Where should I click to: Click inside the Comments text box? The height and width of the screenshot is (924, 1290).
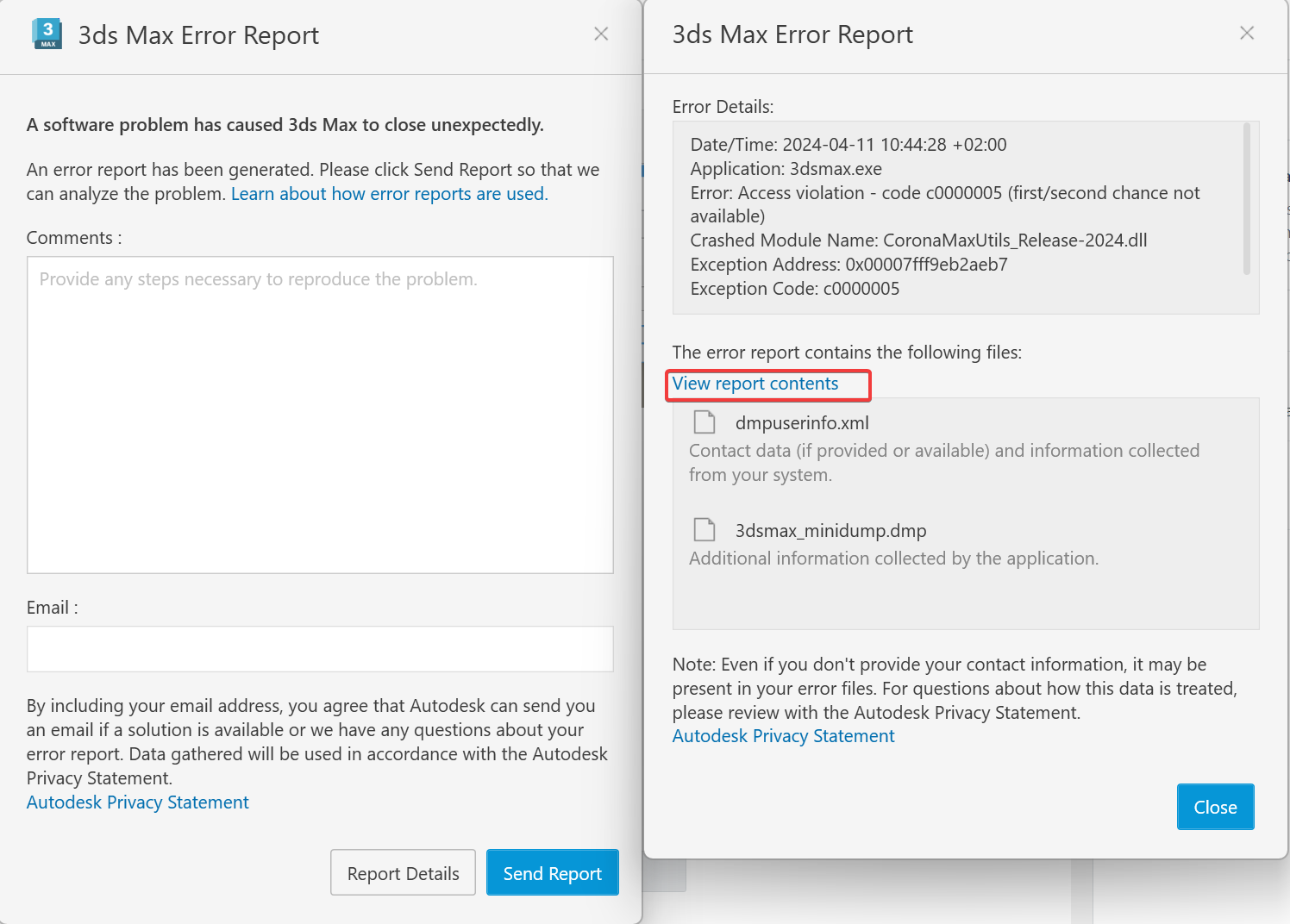point(320,414)
